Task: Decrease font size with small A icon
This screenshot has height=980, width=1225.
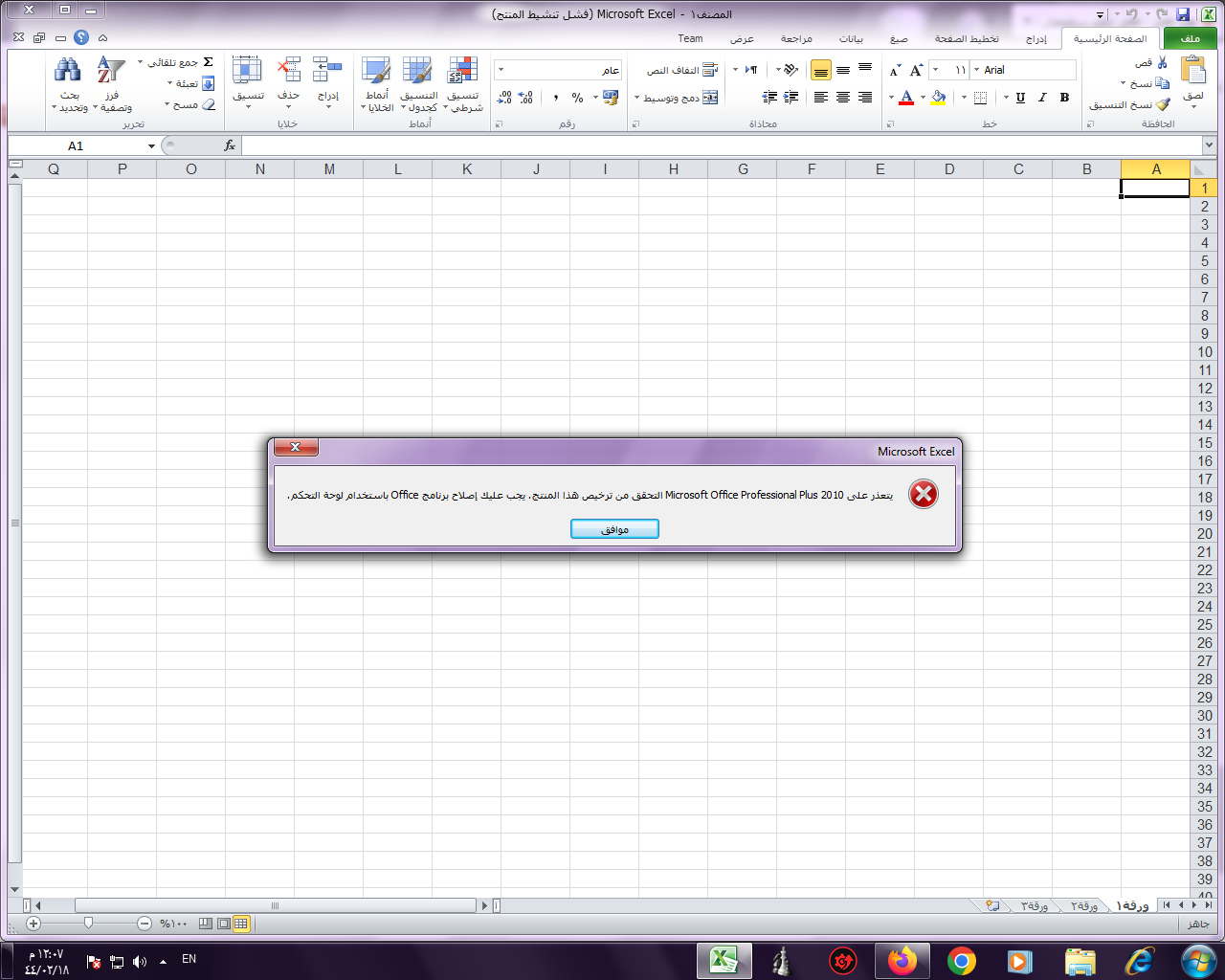Action: coord(895,71)
